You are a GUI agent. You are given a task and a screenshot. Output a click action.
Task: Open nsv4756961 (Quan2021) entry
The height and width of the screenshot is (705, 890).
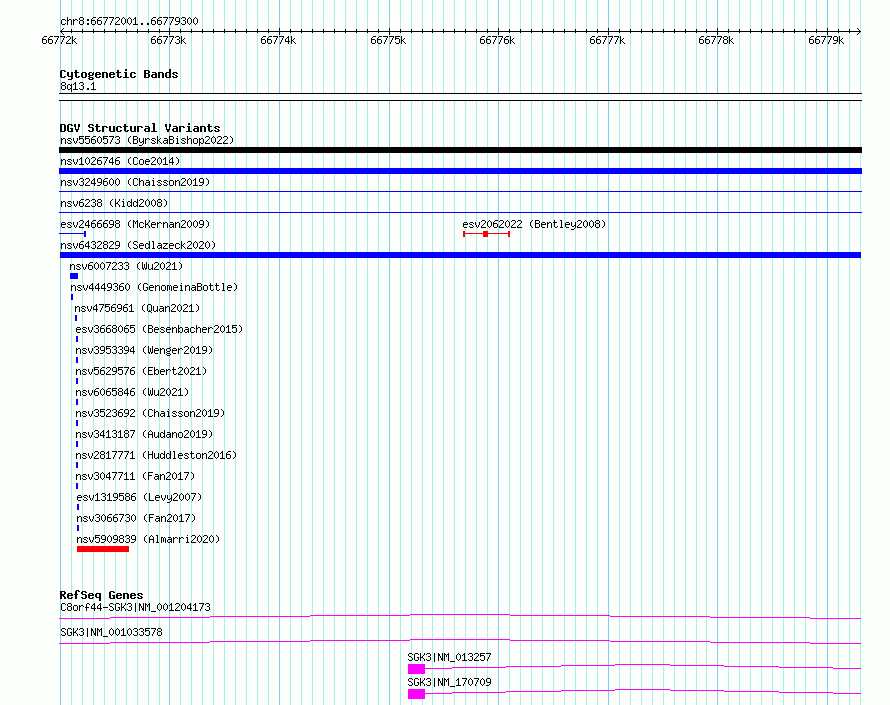point(137,308)
